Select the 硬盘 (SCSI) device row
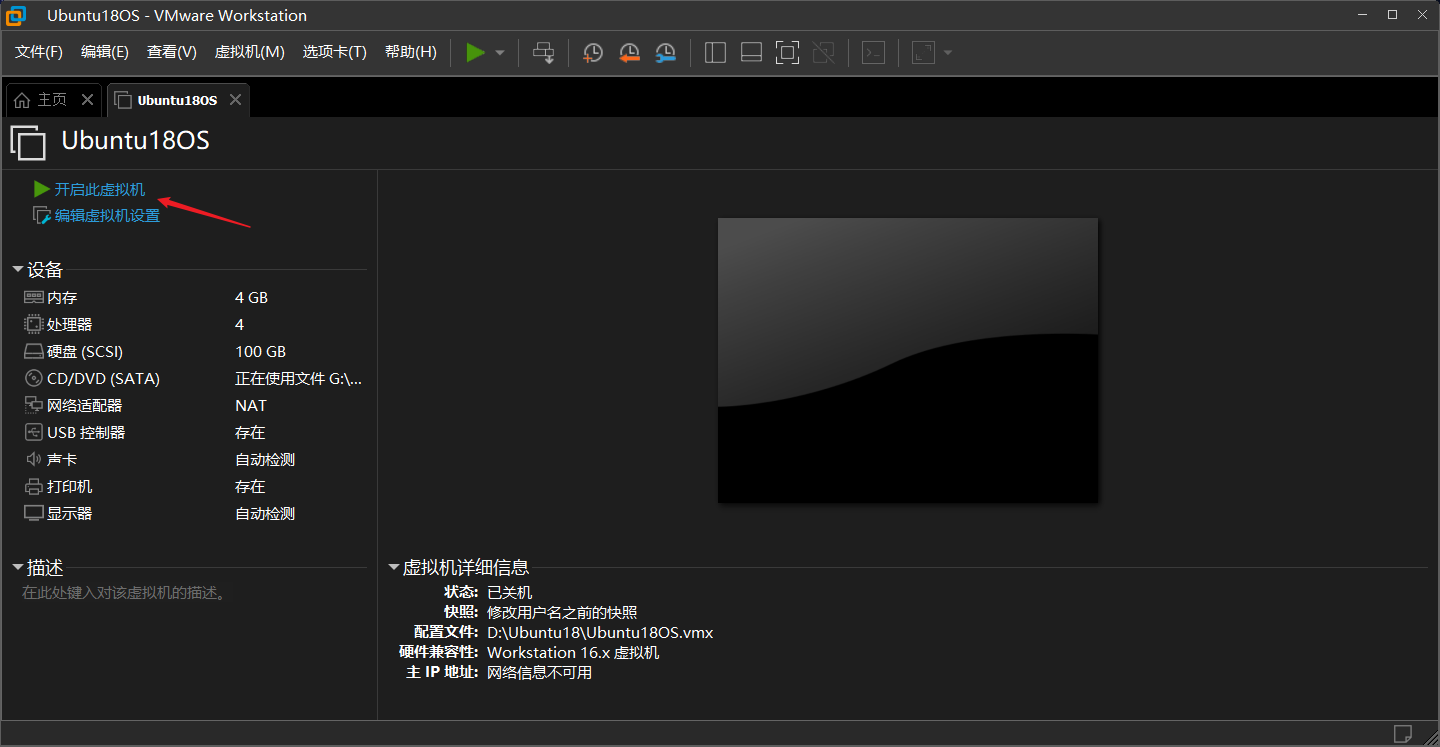Image resolution: width=1440 pixels, height=747 pixels. [x=193, y=352]
